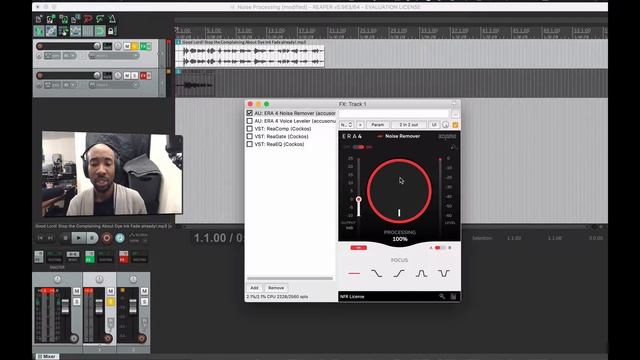Click track 2 pan knob
Screen dimensions: 640x360
118,76
